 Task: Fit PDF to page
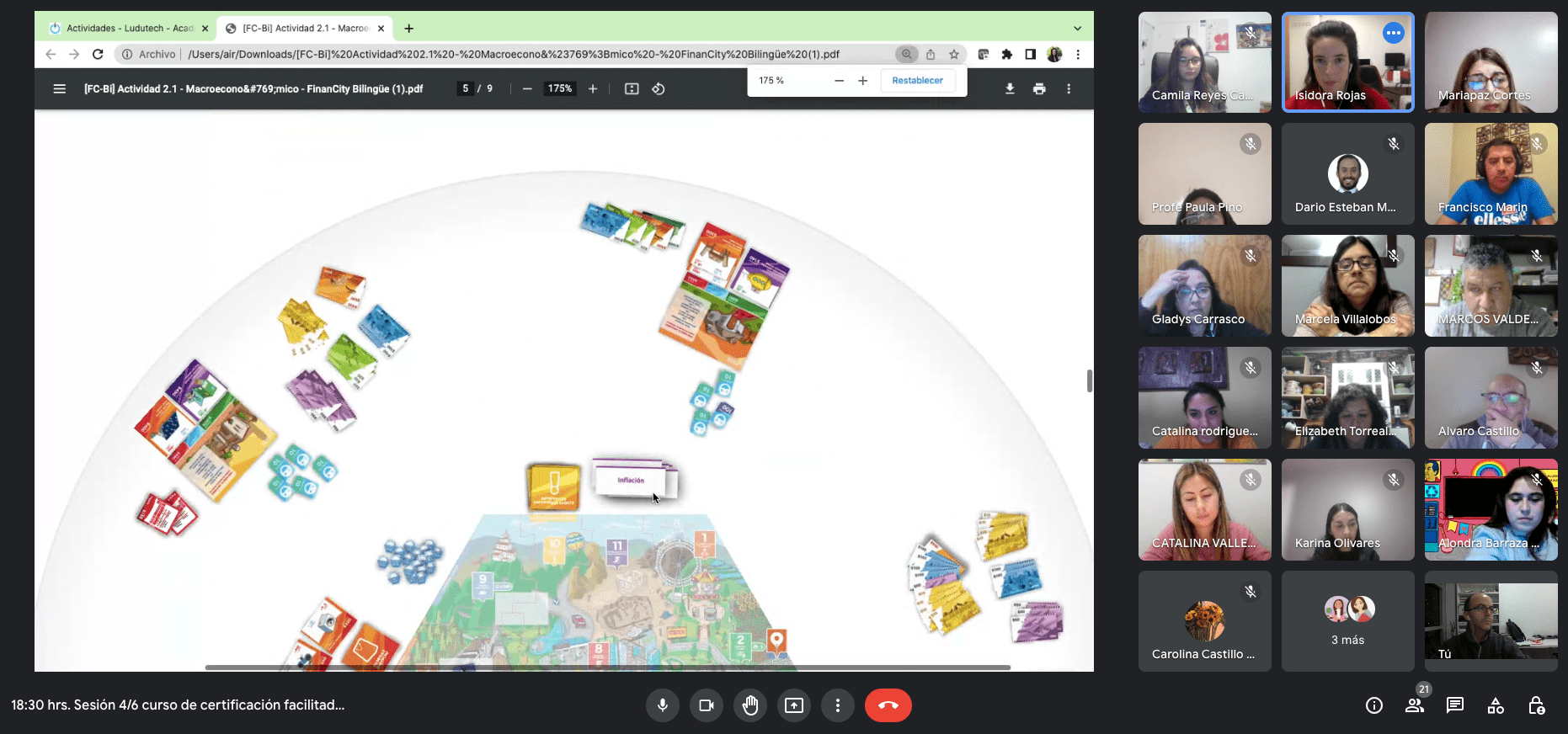click(x=632, y=88)
